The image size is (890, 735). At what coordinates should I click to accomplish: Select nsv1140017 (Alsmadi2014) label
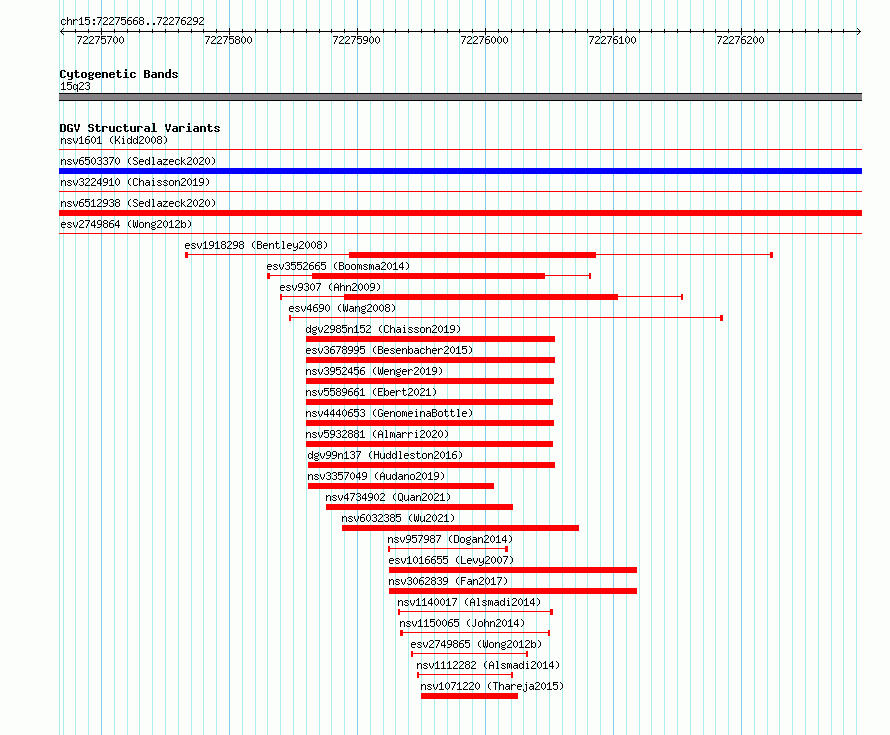pyautogui.click(x=469, y=602)
